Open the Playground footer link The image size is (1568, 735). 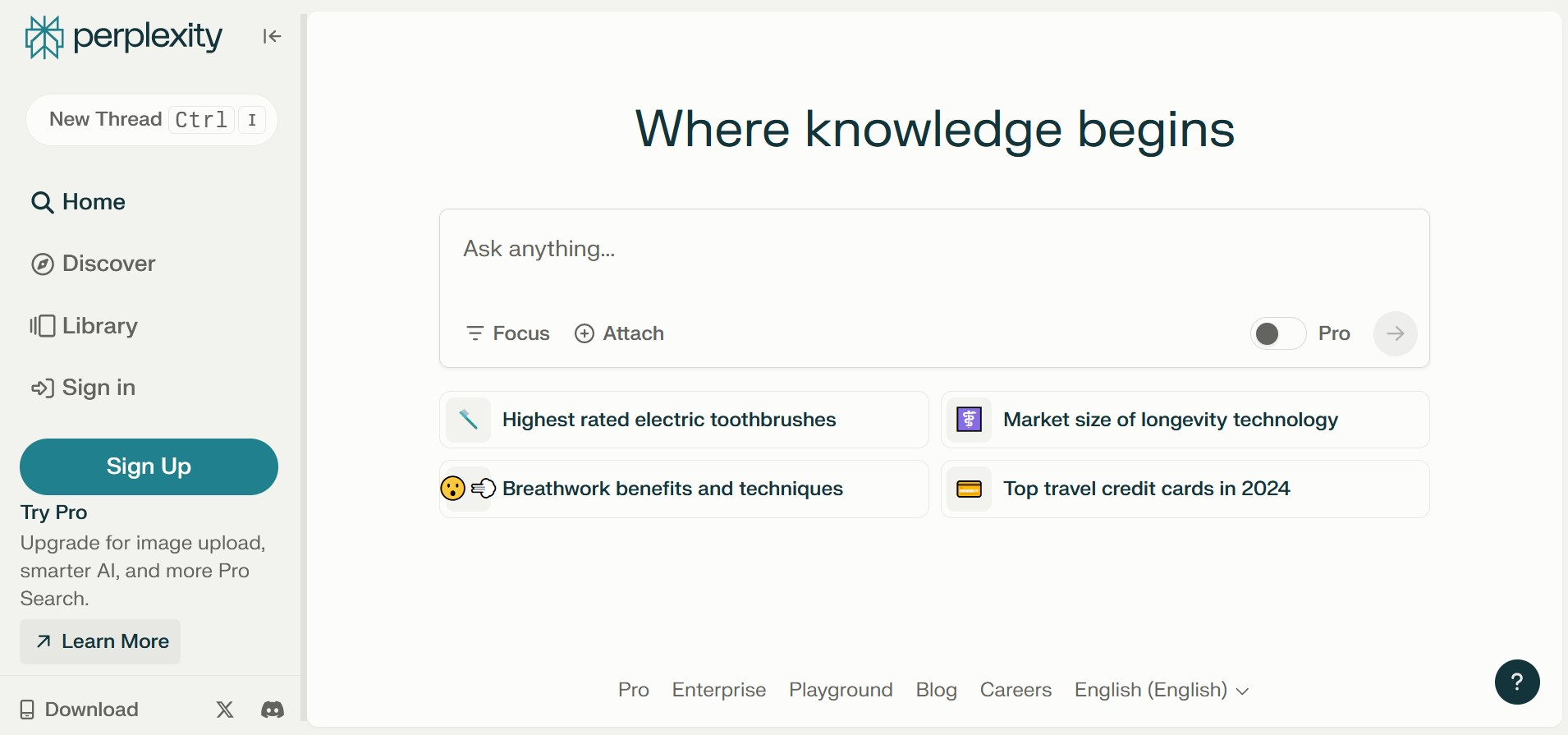(841, 690)
